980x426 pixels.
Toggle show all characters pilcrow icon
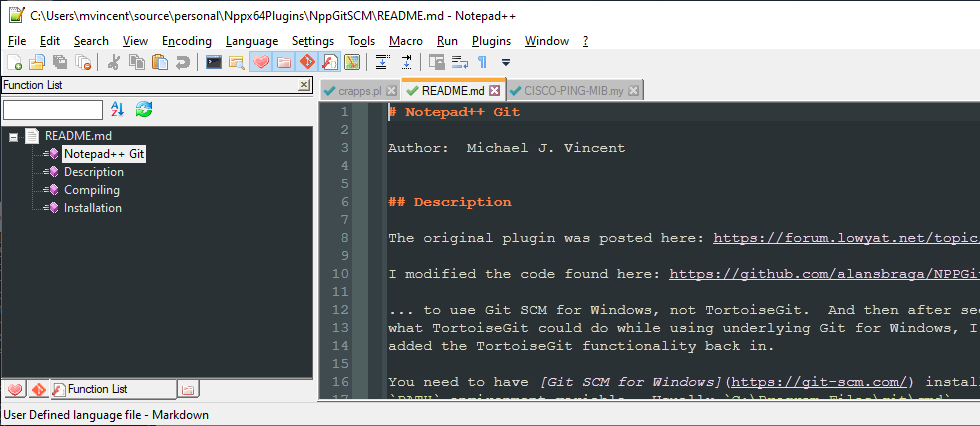482,62
